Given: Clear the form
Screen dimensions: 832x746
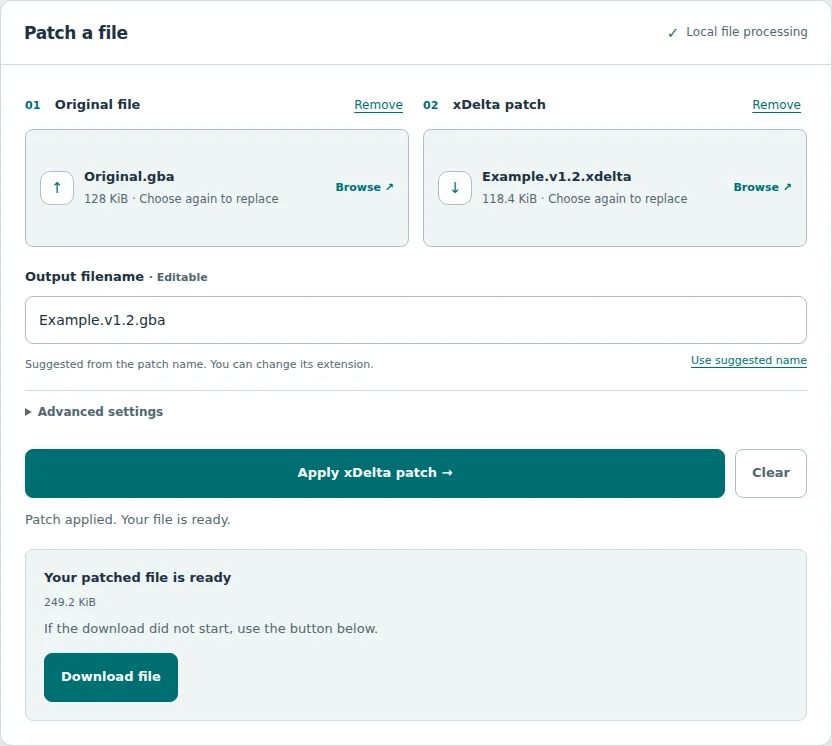Looking at the screenshot, I should pos(770,473).
